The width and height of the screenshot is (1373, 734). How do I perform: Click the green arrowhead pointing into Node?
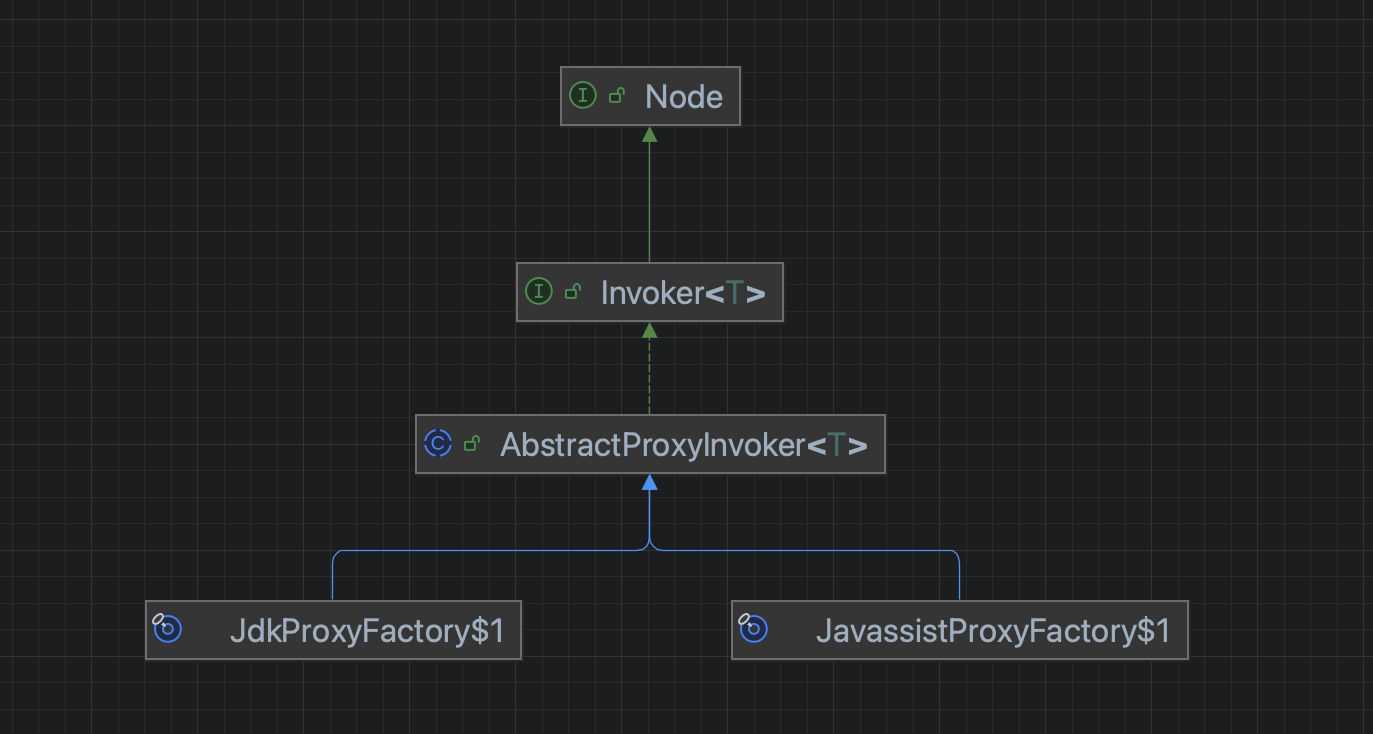pyautogui.click(x=649, y=134)
